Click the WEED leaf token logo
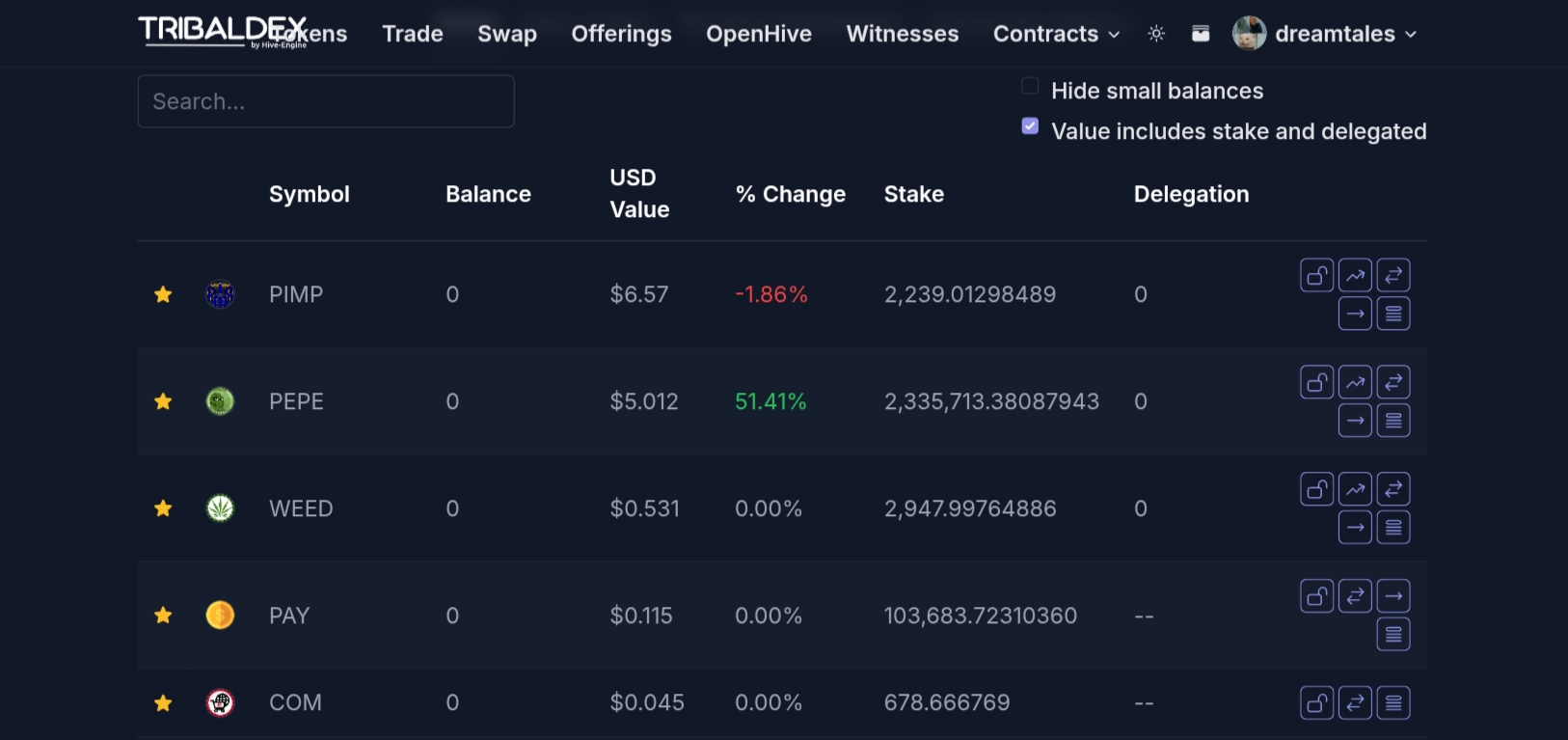Screen dimensions: 1568x740 pyautogui.click(x=220, y=508)
